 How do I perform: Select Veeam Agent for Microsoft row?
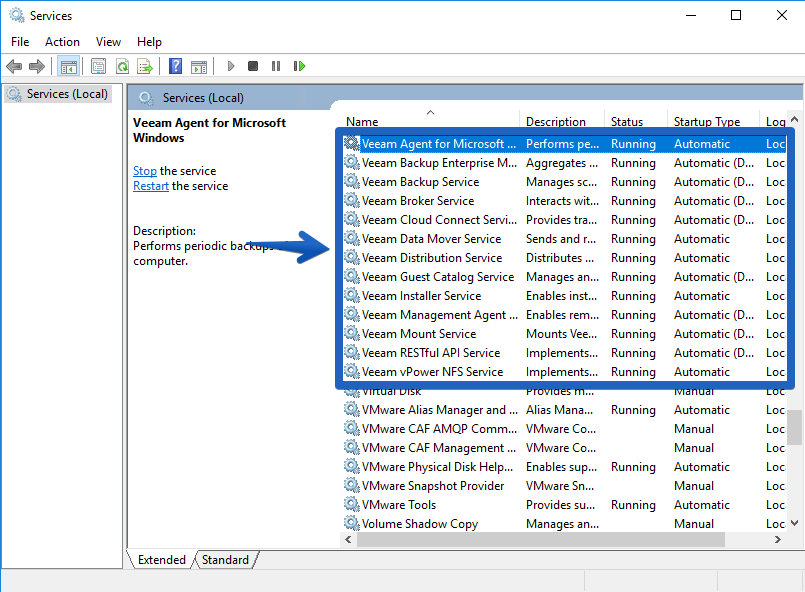tap(564, 143)
